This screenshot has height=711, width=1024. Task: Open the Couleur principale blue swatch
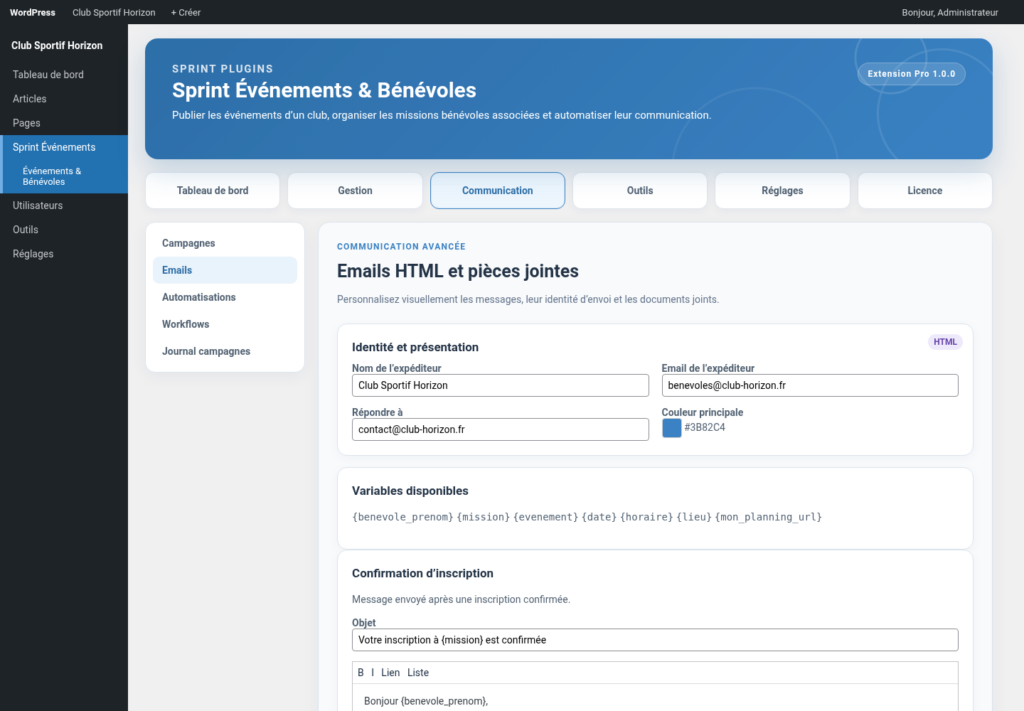click(x=671, y=428)
